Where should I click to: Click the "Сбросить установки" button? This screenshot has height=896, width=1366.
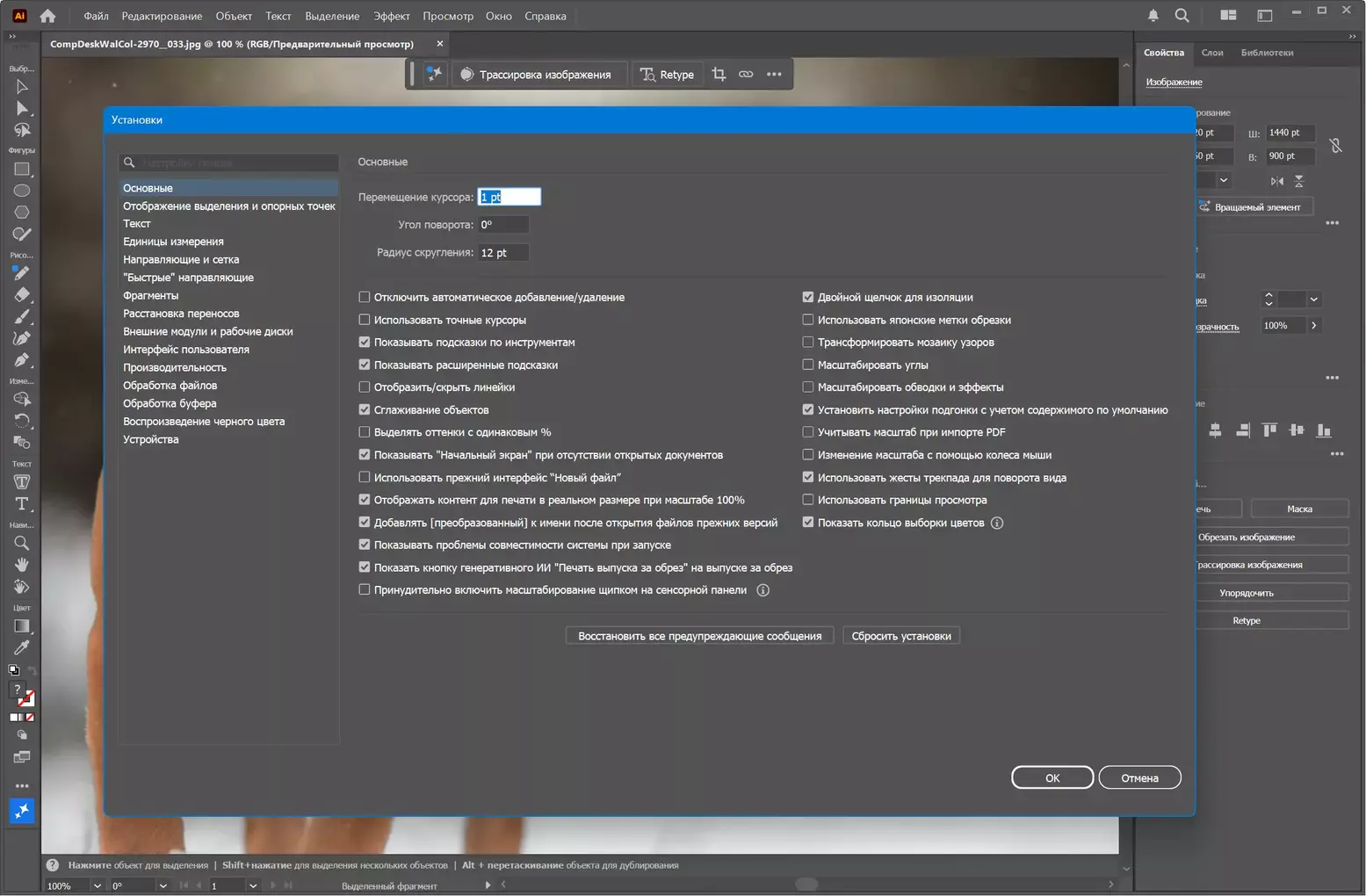pyautogui.click(x=900, y=636)
